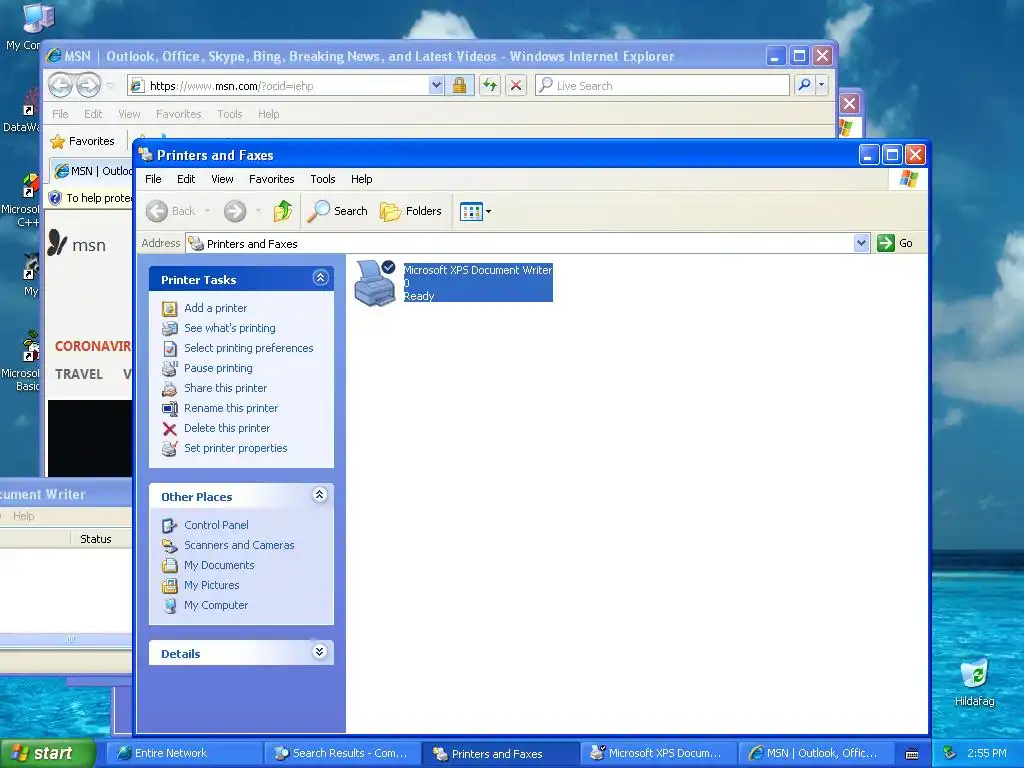1024x768 pixels.
Task: Open the Internet Explorer URL dropdown
Action: click(436, 85)
